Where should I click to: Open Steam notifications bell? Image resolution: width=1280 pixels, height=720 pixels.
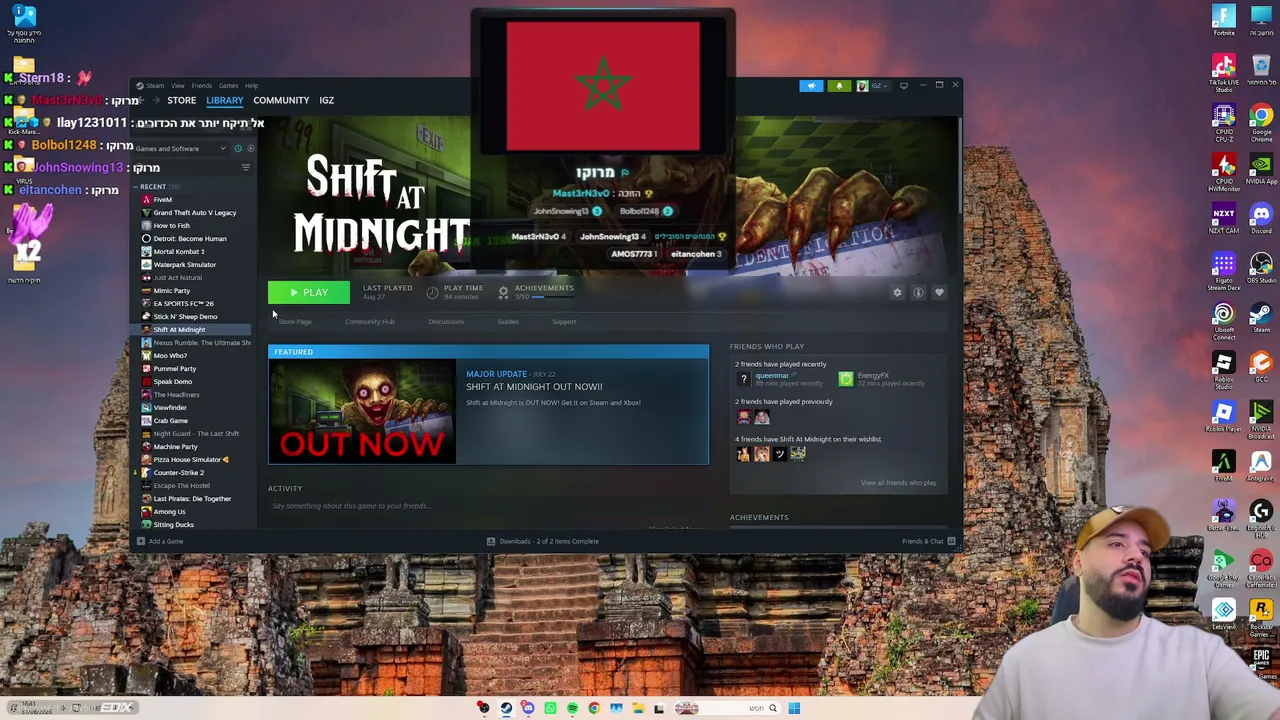click(x=839, y=86)
